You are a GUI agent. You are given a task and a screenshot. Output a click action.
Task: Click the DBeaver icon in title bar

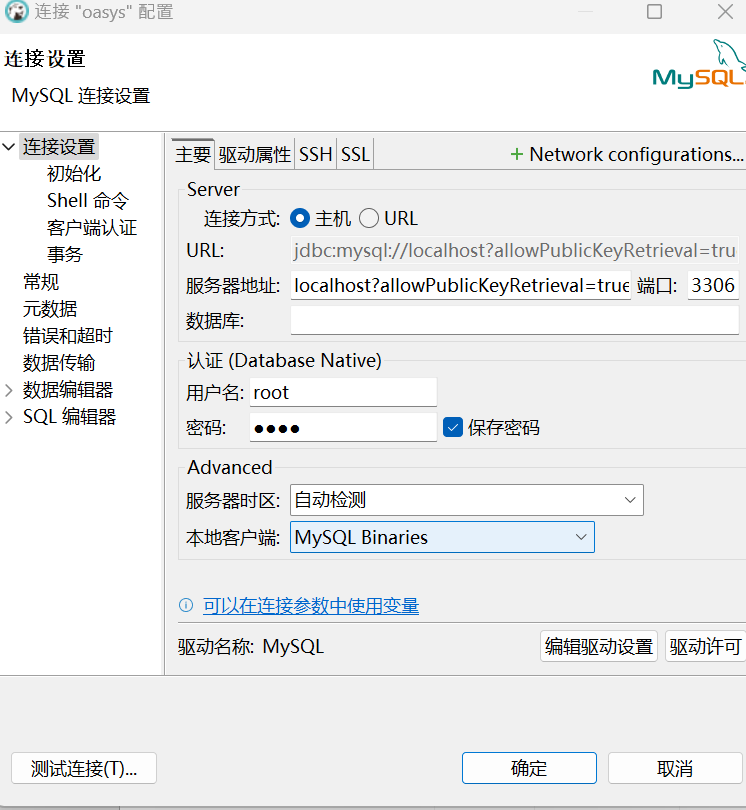point(16,12)
